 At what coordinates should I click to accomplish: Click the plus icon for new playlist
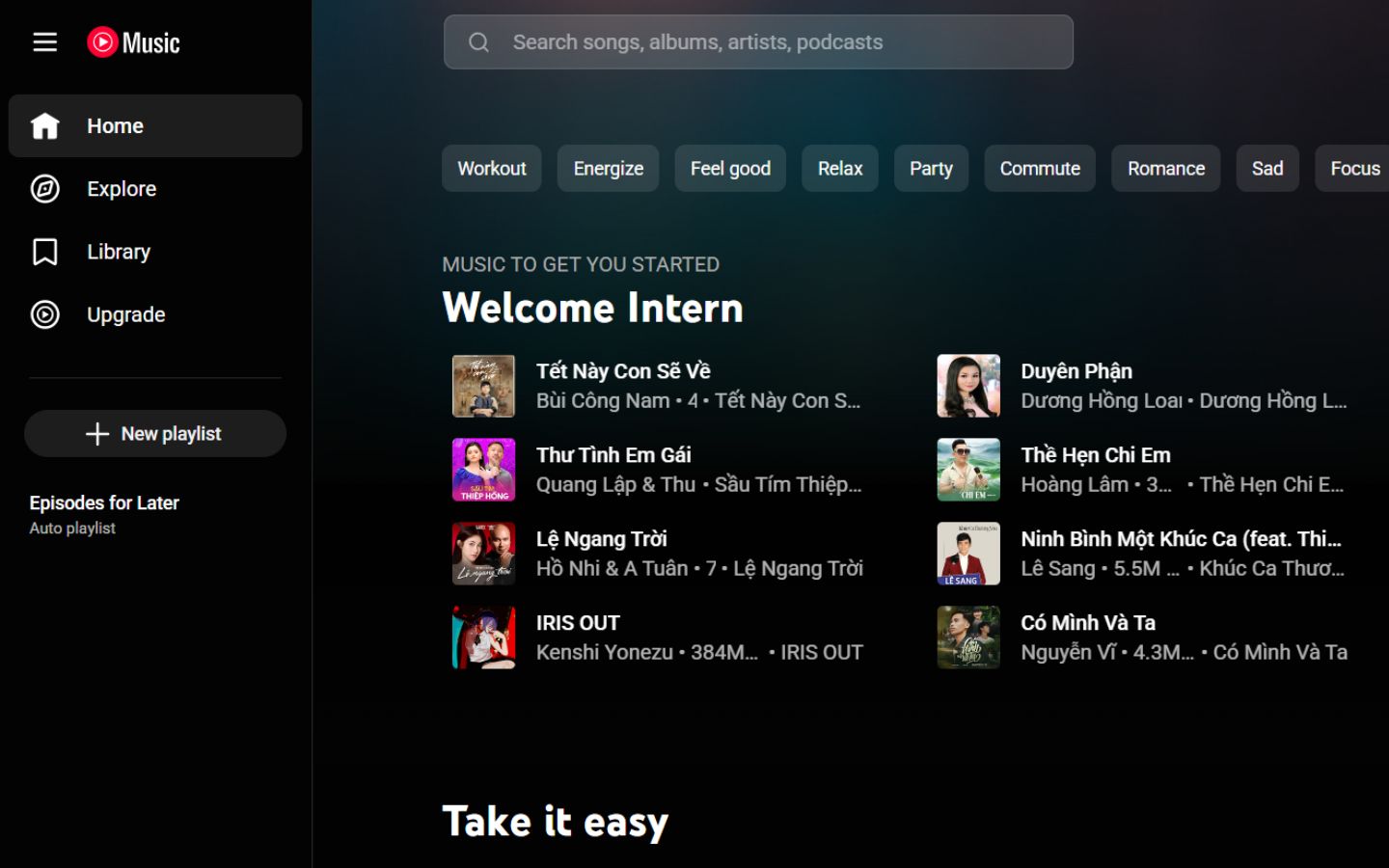point(97,434)
